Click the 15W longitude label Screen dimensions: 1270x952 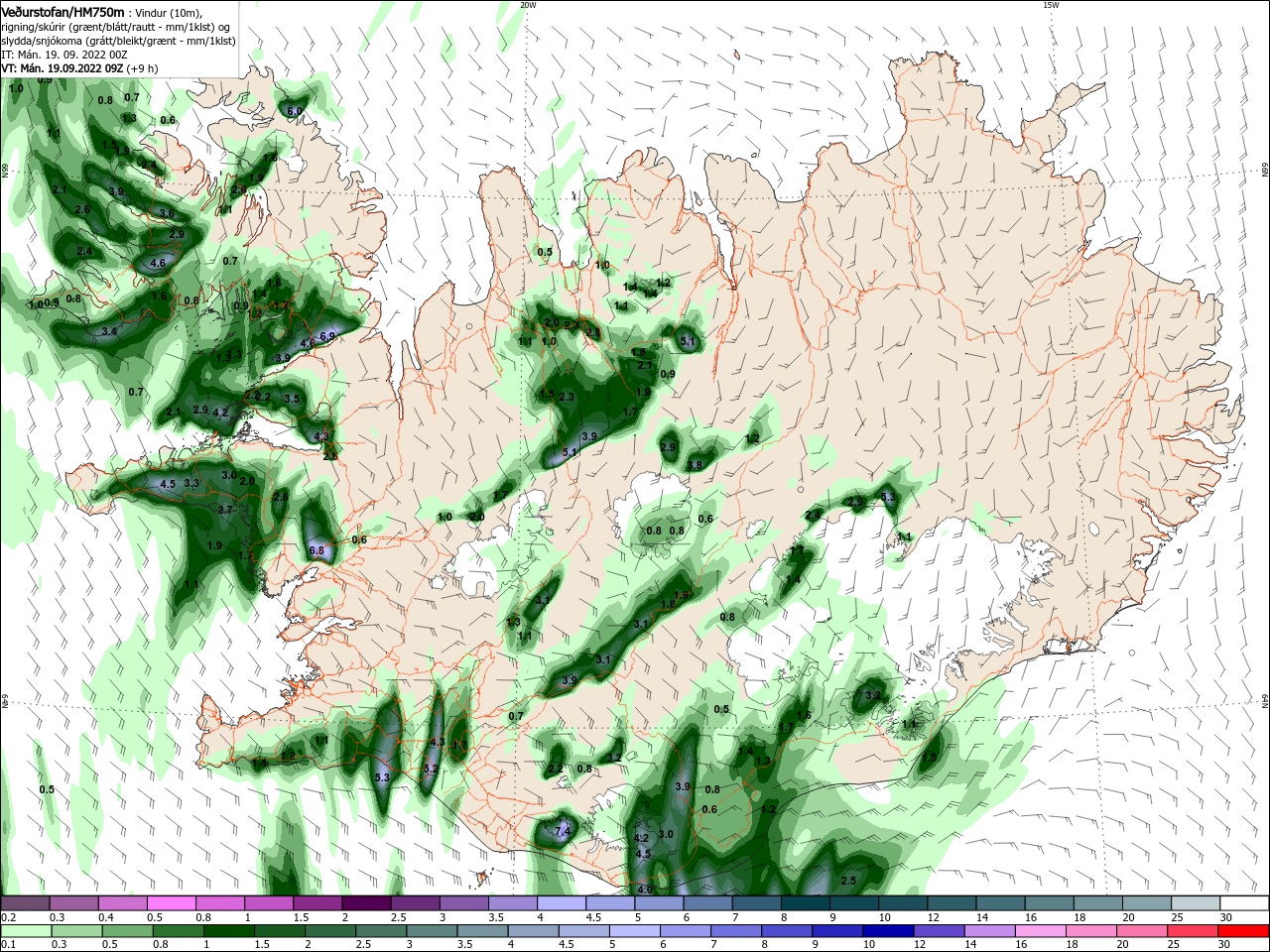coord(1051,5)
